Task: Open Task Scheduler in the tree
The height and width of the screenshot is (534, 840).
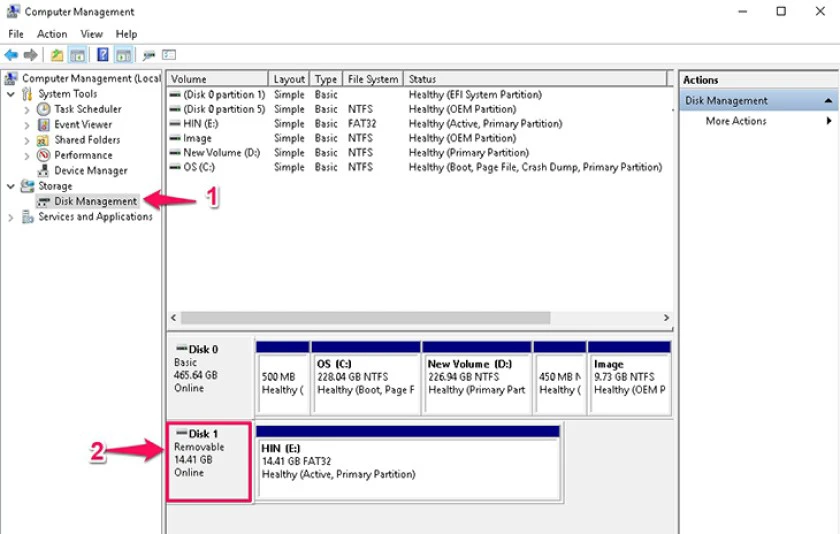Action: 88,109
